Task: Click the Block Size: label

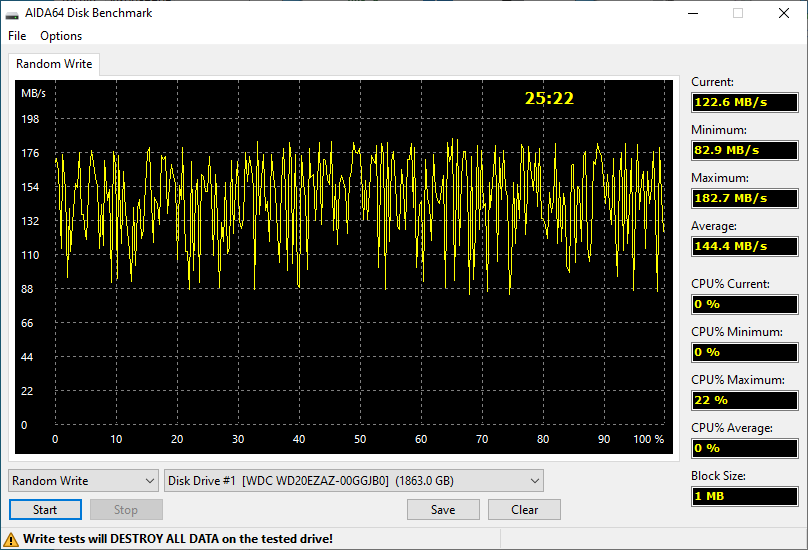Action: [x=718, y=476]
